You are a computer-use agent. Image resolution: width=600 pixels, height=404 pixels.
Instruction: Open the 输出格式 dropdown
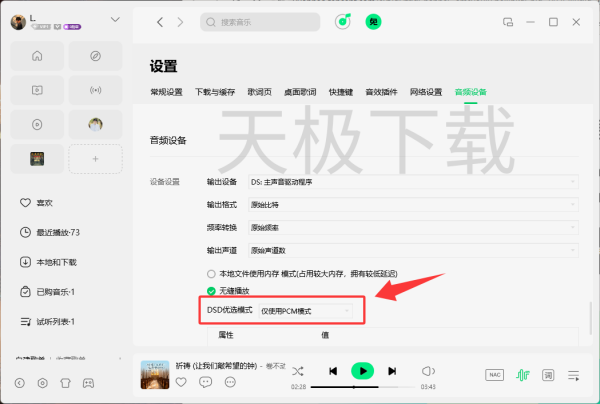[413, 204]
